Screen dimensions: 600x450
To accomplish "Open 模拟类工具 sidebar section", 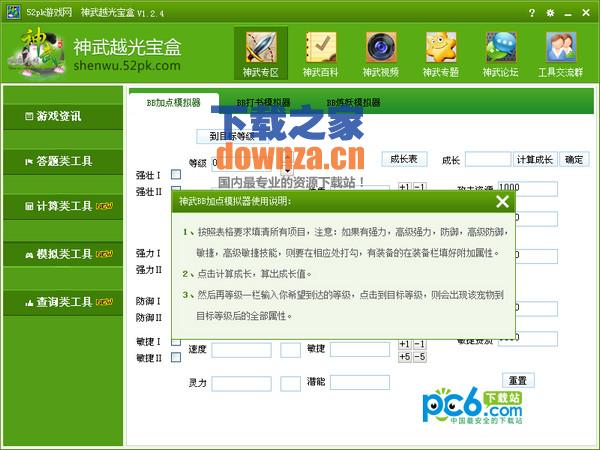I will point(63,254).
